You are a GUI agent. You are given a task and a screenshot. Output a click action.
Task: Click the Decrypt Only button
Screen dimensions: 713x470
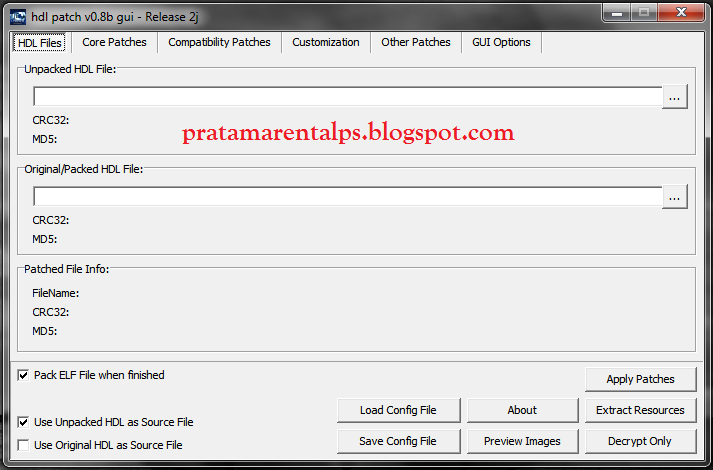pos(640,441)
